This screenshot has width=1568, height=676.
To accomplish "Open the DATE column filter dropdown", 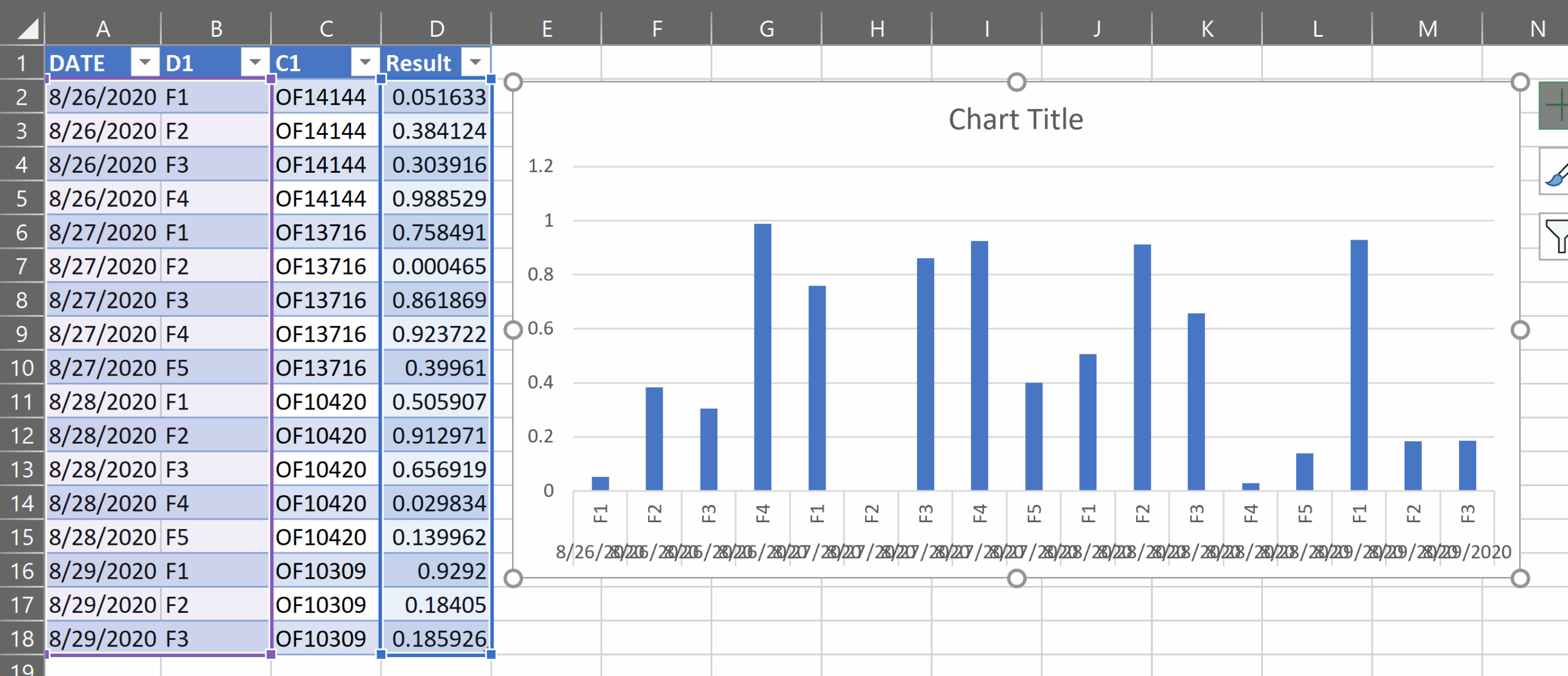I will (145, 62).
